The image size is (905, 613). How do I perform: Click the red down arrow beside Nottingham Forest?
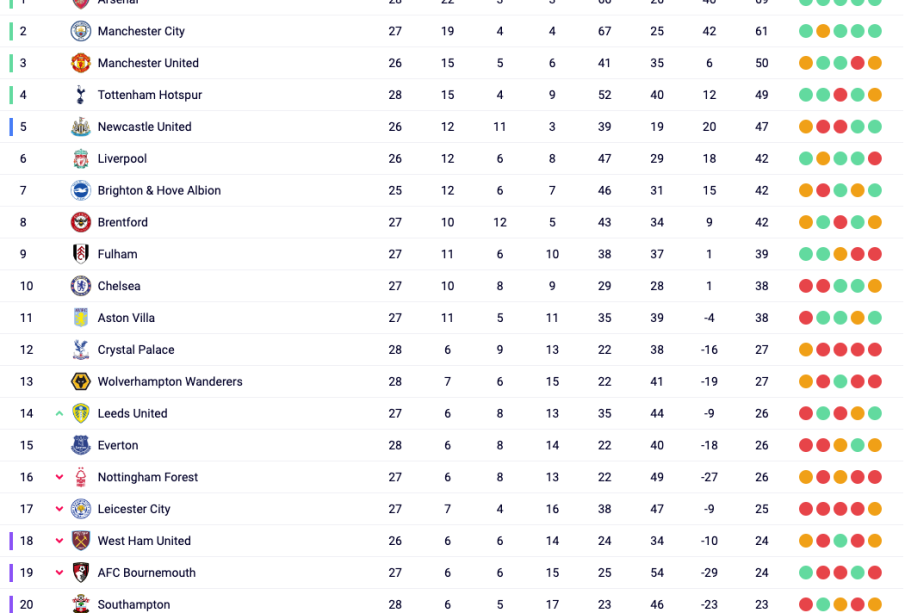pyautogui.click(x=60, y=478)
